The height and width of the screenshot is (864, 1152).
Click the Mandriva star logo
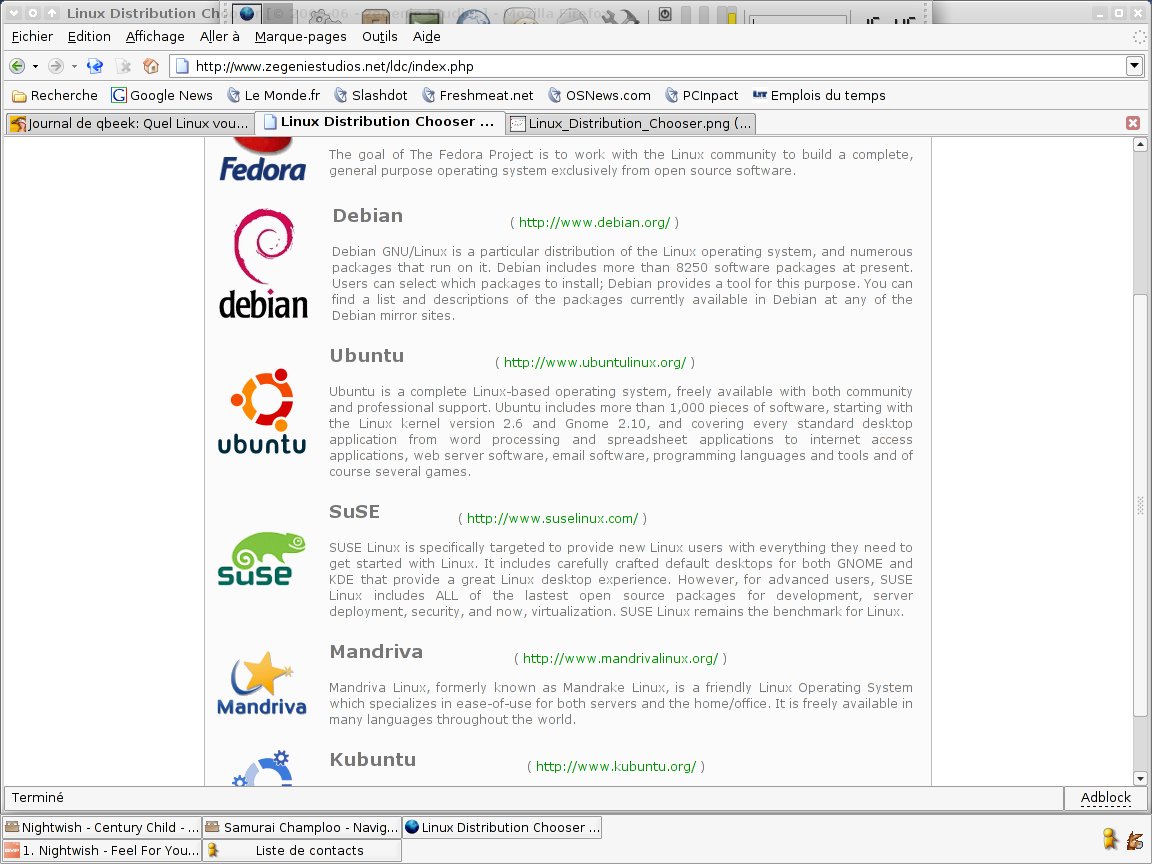[262, 684]
